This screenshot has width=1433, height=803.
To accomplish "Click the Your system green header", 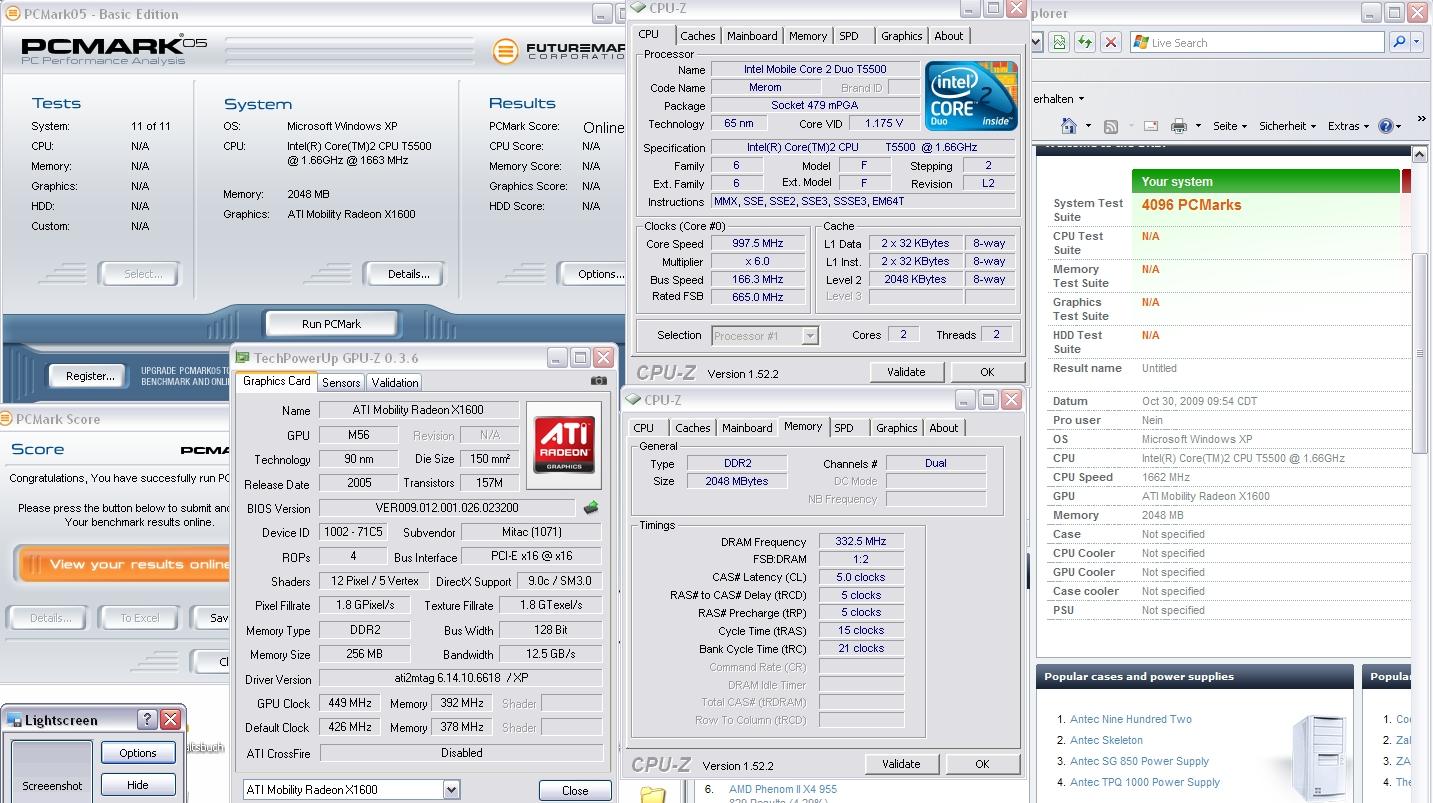I will point(1265,181).
